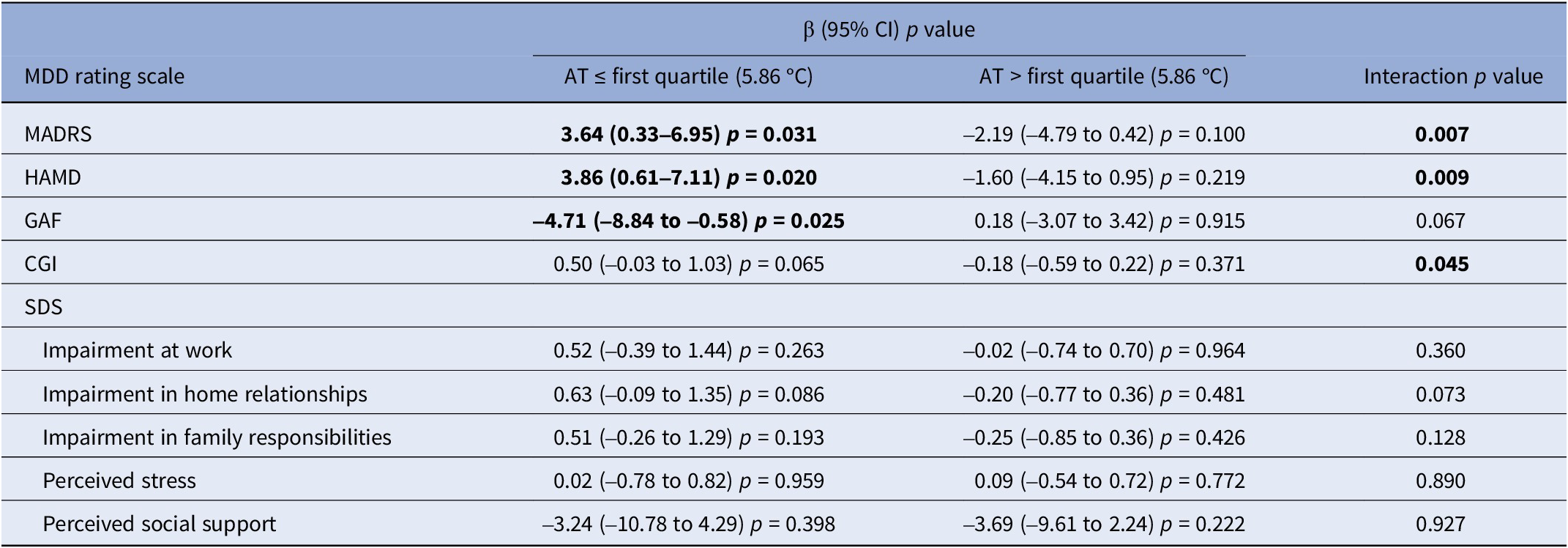Image resolution: width=1568 pixels, height=548 pixels.
Task: Click the bold MADRS interaction value 0.007
Action: click(1441, 135)
